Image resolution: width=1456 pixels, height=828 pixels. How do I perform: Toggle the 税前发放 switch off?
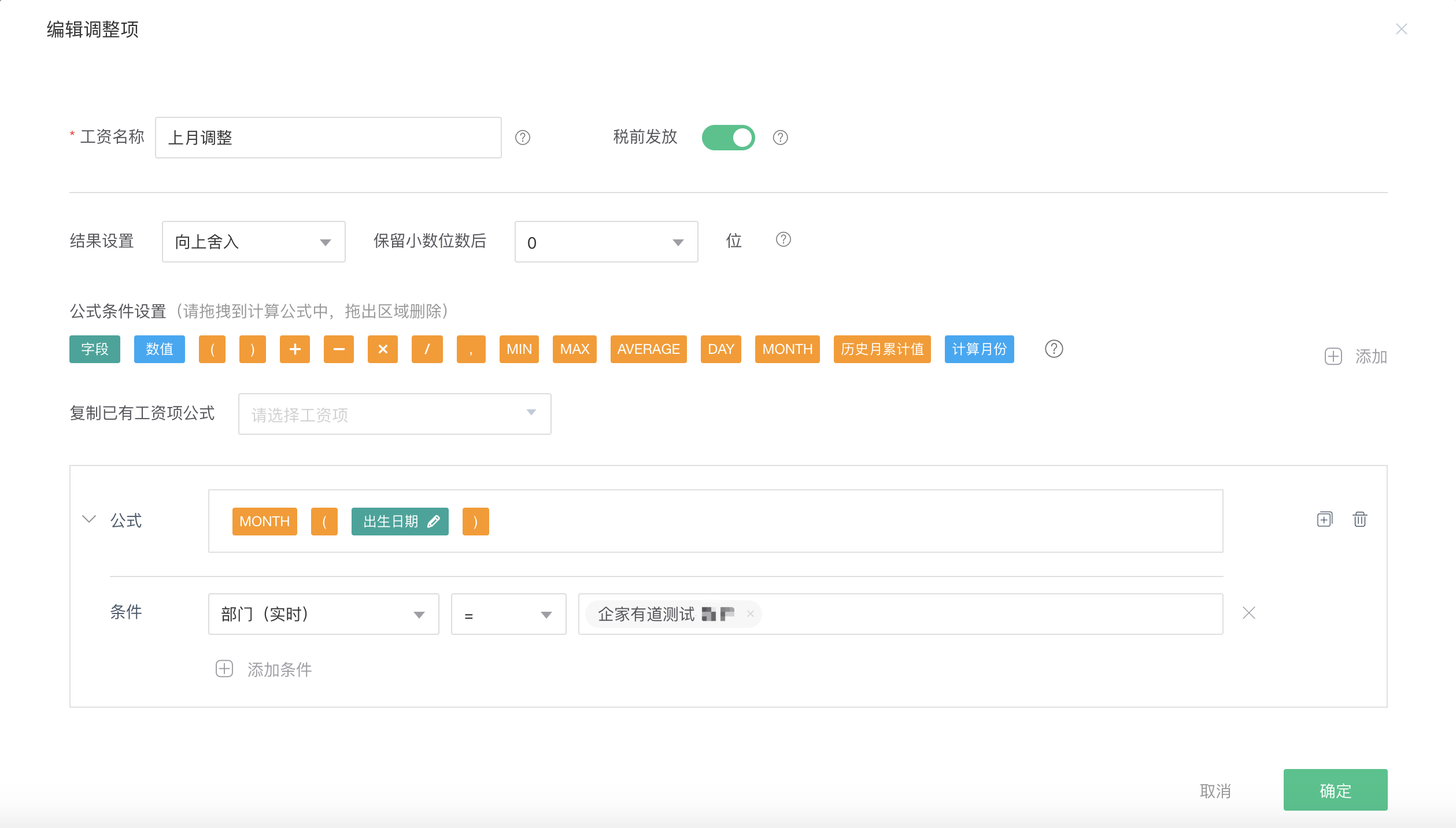point(728,138)
